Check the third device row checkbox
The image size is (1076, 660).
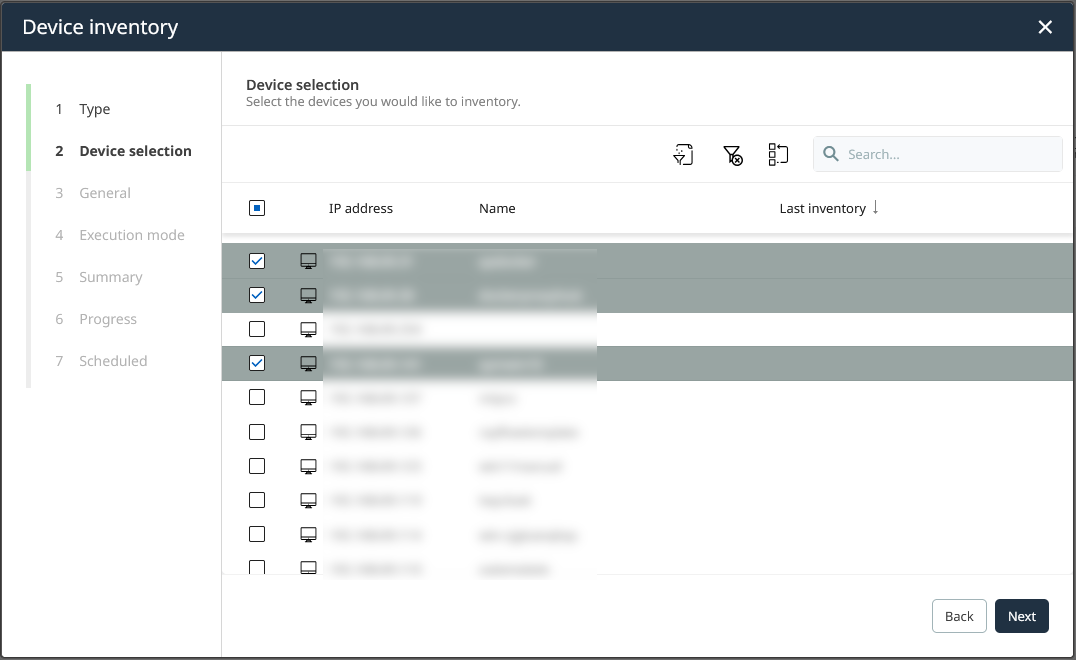tap(257, 329)
